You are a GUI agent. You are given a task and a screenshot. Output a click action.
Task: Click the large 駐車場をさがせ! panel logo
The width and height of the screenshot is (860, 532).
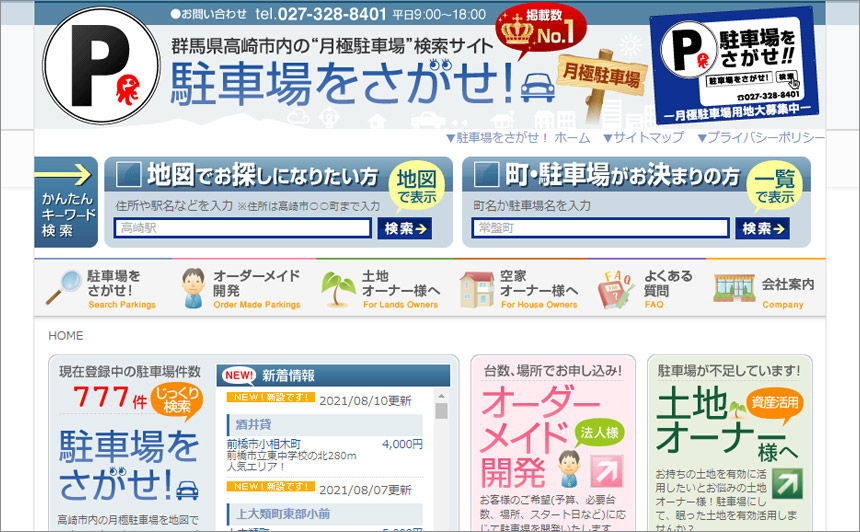(129, 465)
